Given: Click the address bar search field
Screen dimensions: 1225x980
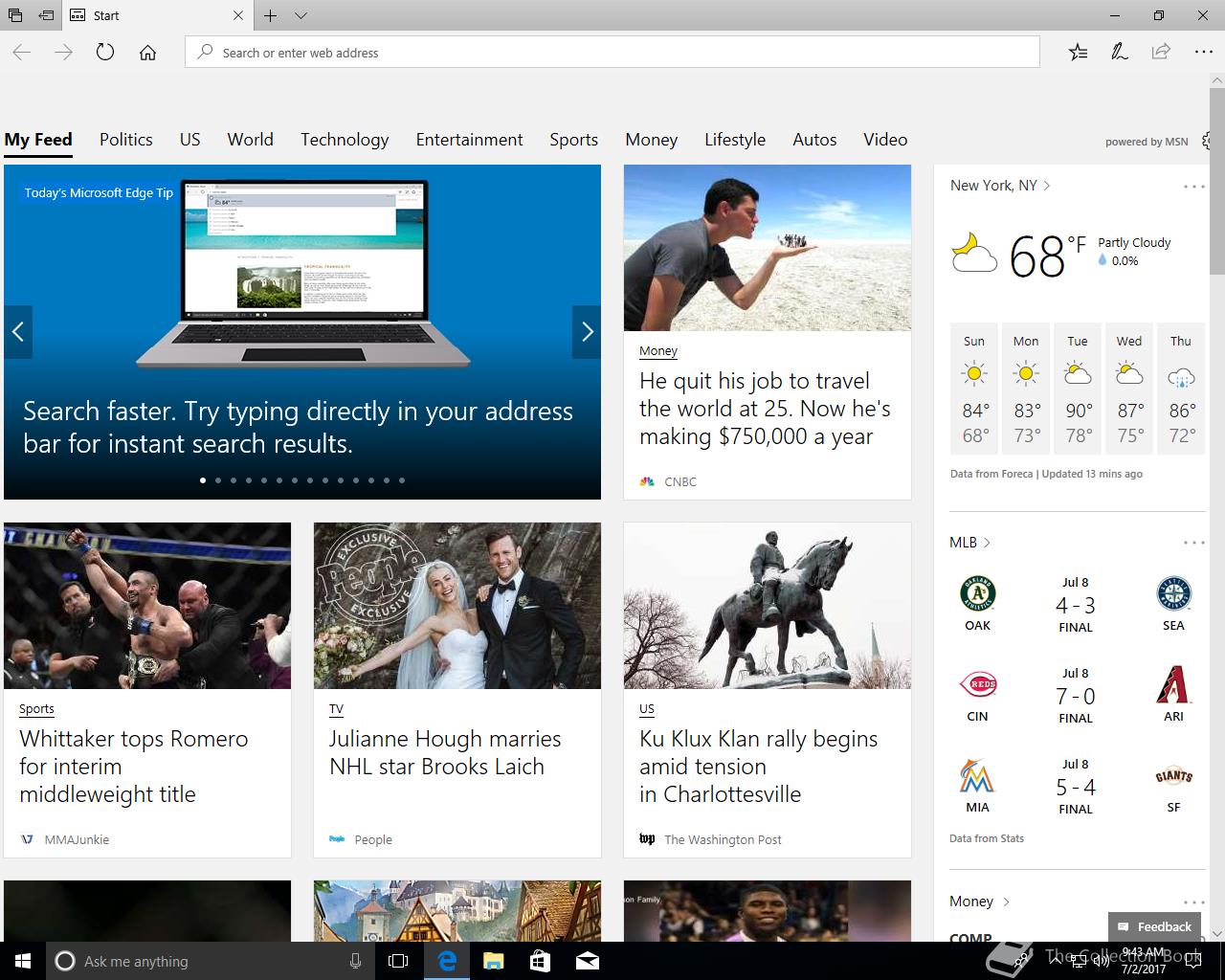Looking at the screenshot, I should pos(612,53).
